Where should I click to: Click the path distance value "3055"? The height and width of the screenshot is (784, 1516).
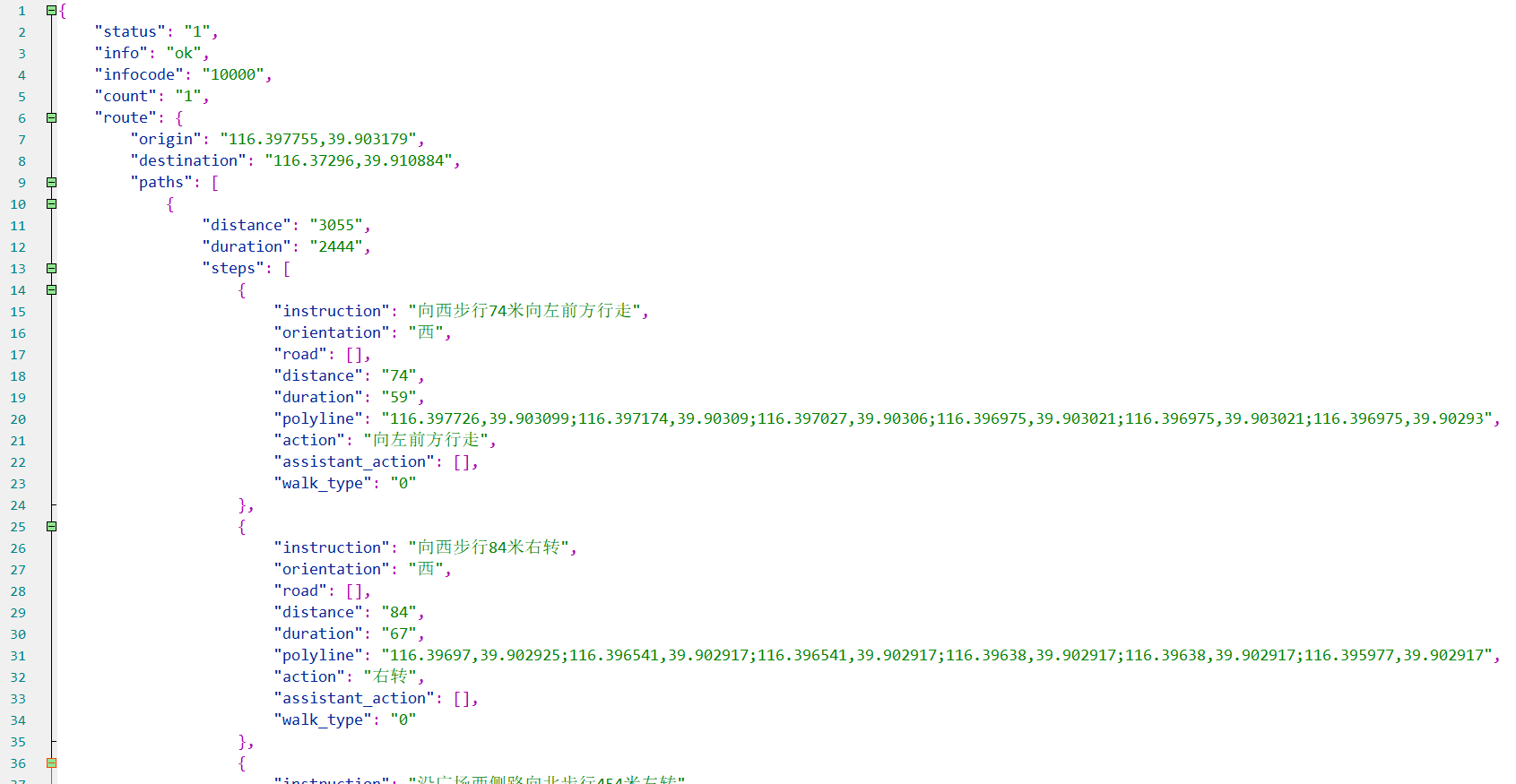(335, 225)
